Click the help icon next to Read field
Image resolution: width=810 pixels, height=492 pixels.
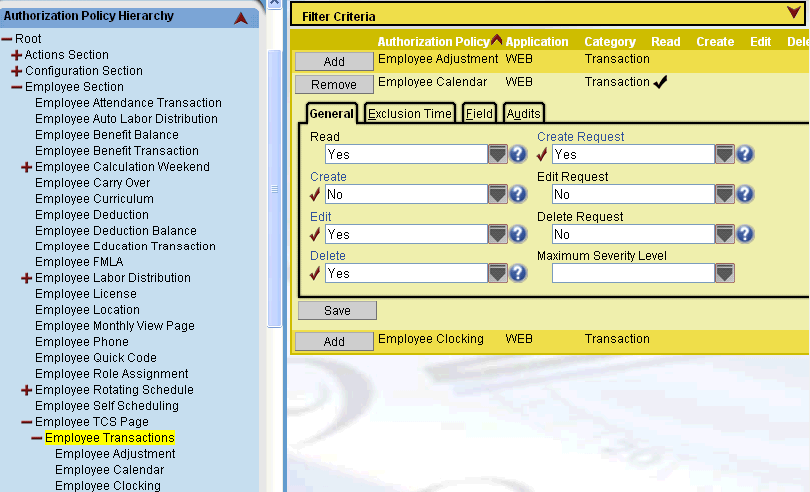(x=518, y=154)
